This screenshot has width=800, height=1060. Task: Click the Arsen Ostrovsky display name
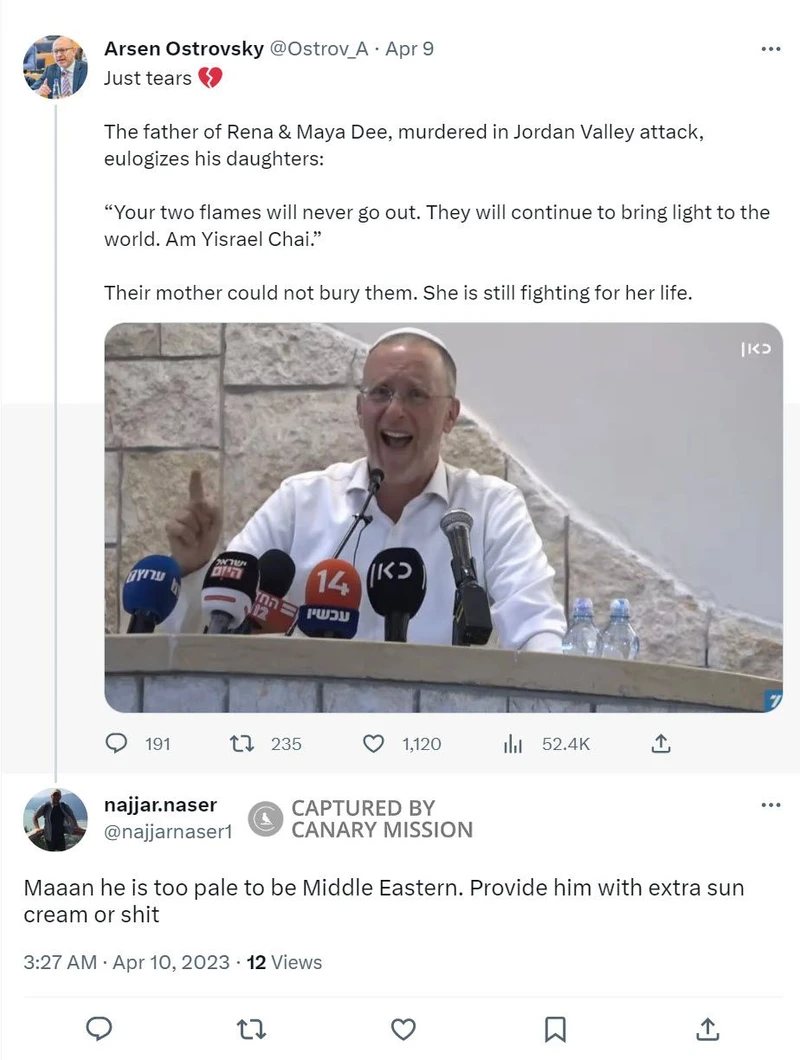point(185,48)
